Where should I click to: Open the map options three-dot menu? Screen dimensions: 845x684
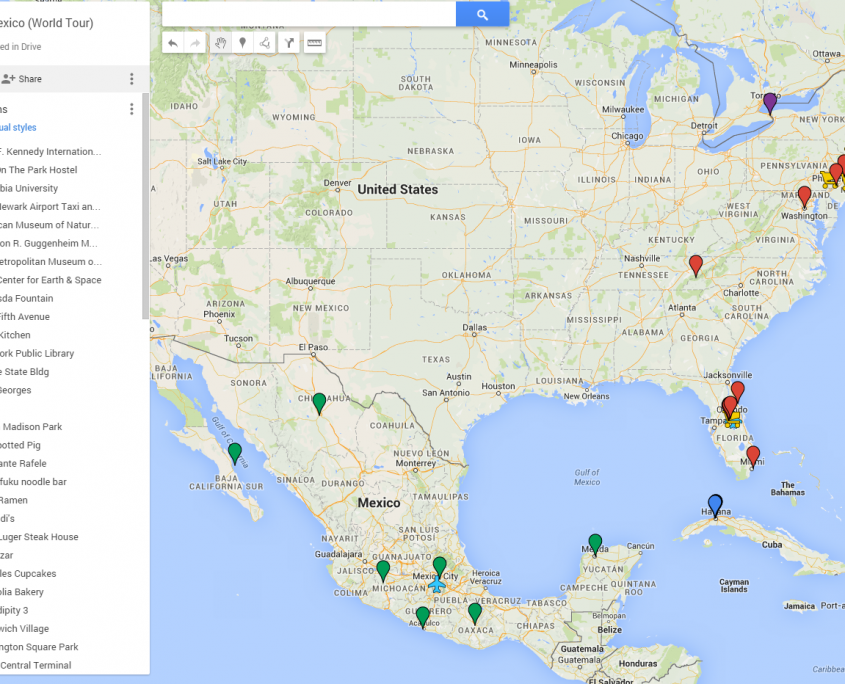click(131, 79)
